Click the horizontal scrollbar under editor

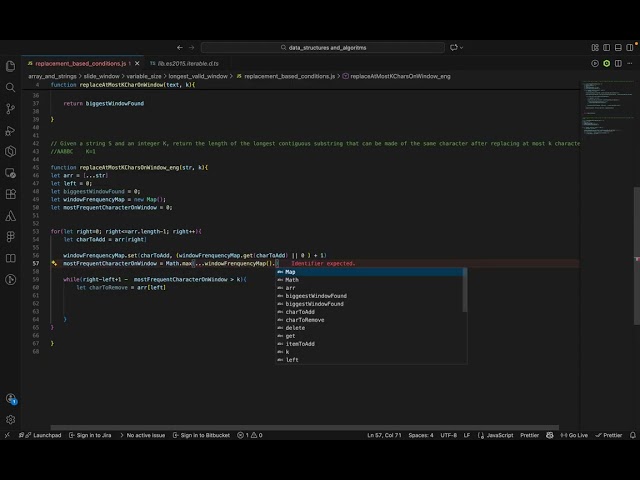point(304,427)
